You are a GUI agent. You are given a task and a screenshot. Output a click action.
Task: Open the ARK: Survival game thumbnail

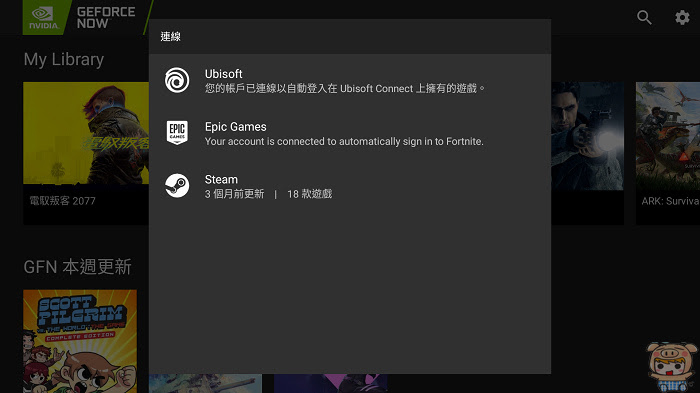(x=668, y=136)
